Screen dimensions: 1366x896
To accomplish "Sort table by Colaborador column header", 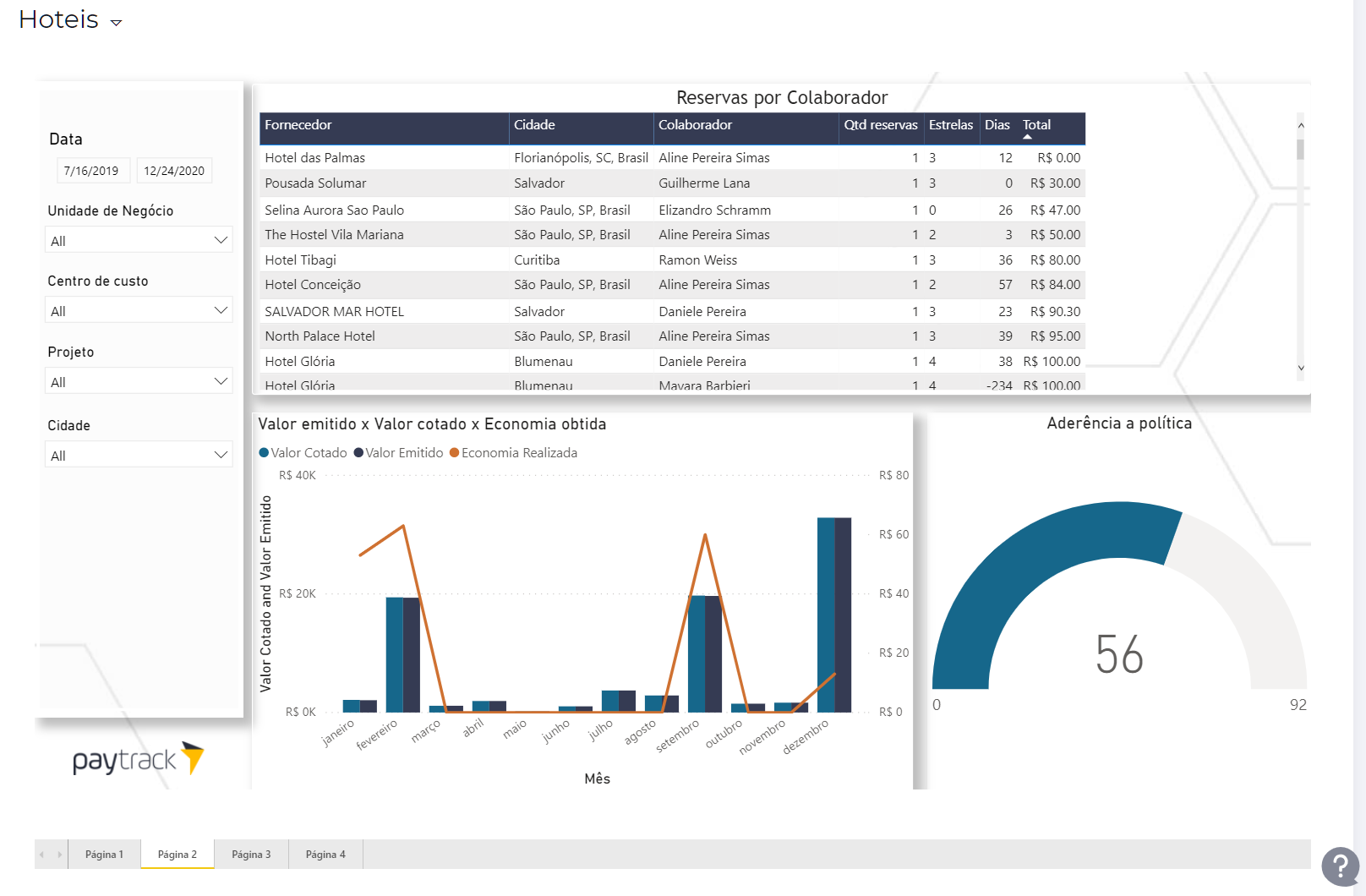I will pos(695,125).
